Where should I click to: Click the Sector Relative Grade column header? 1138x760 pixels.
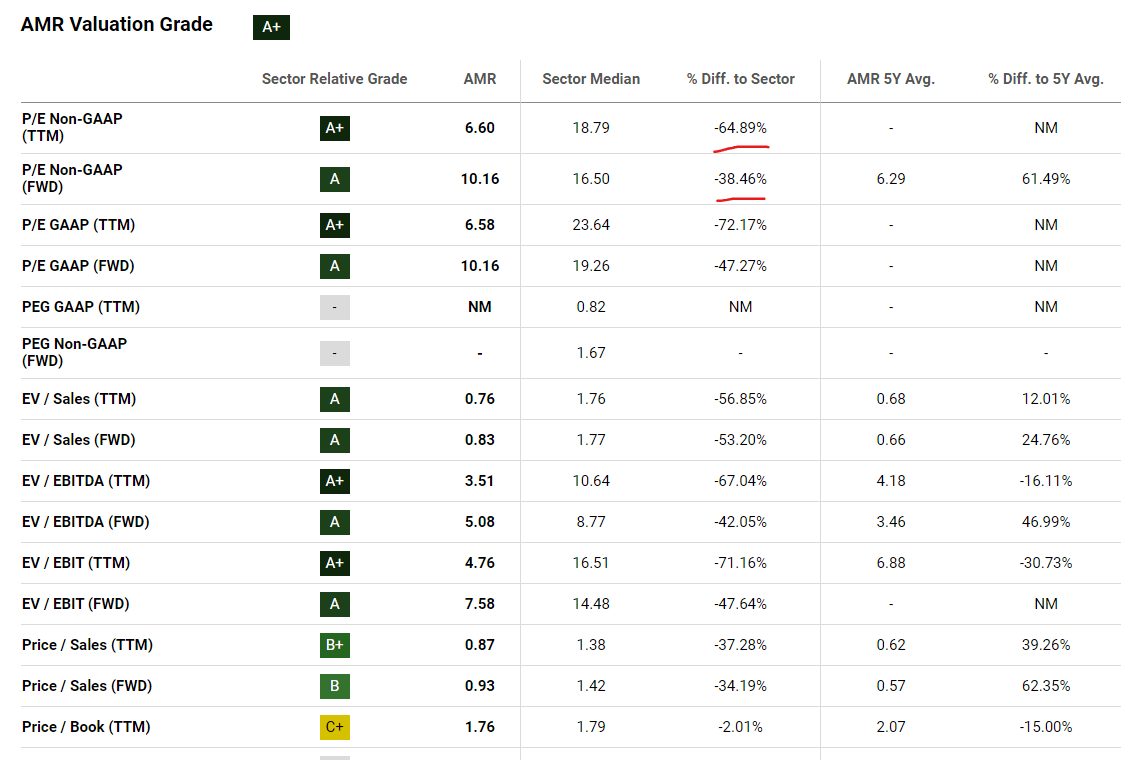coord(334,79)
